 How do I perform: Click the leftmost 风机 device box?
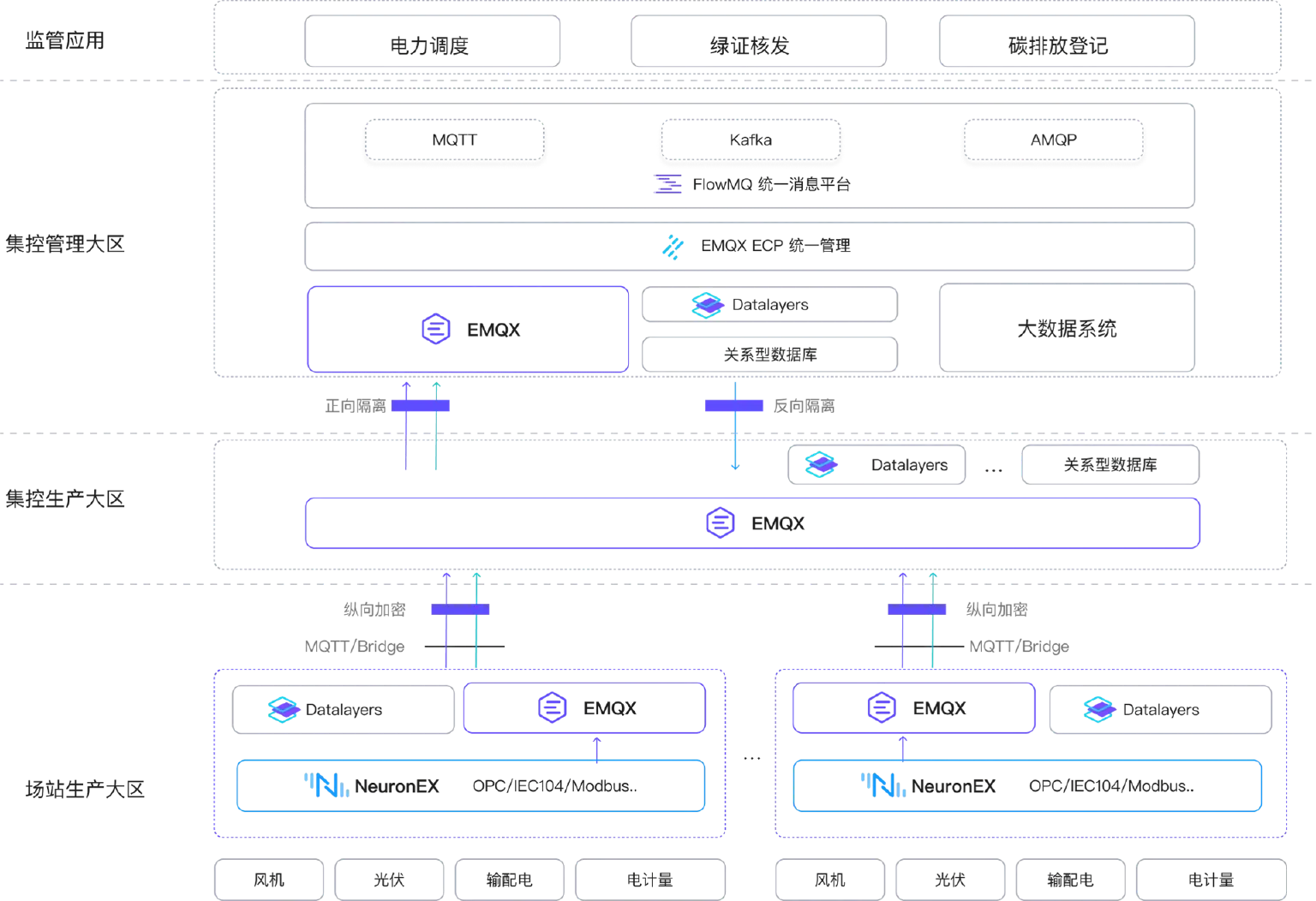coord(269,880)
